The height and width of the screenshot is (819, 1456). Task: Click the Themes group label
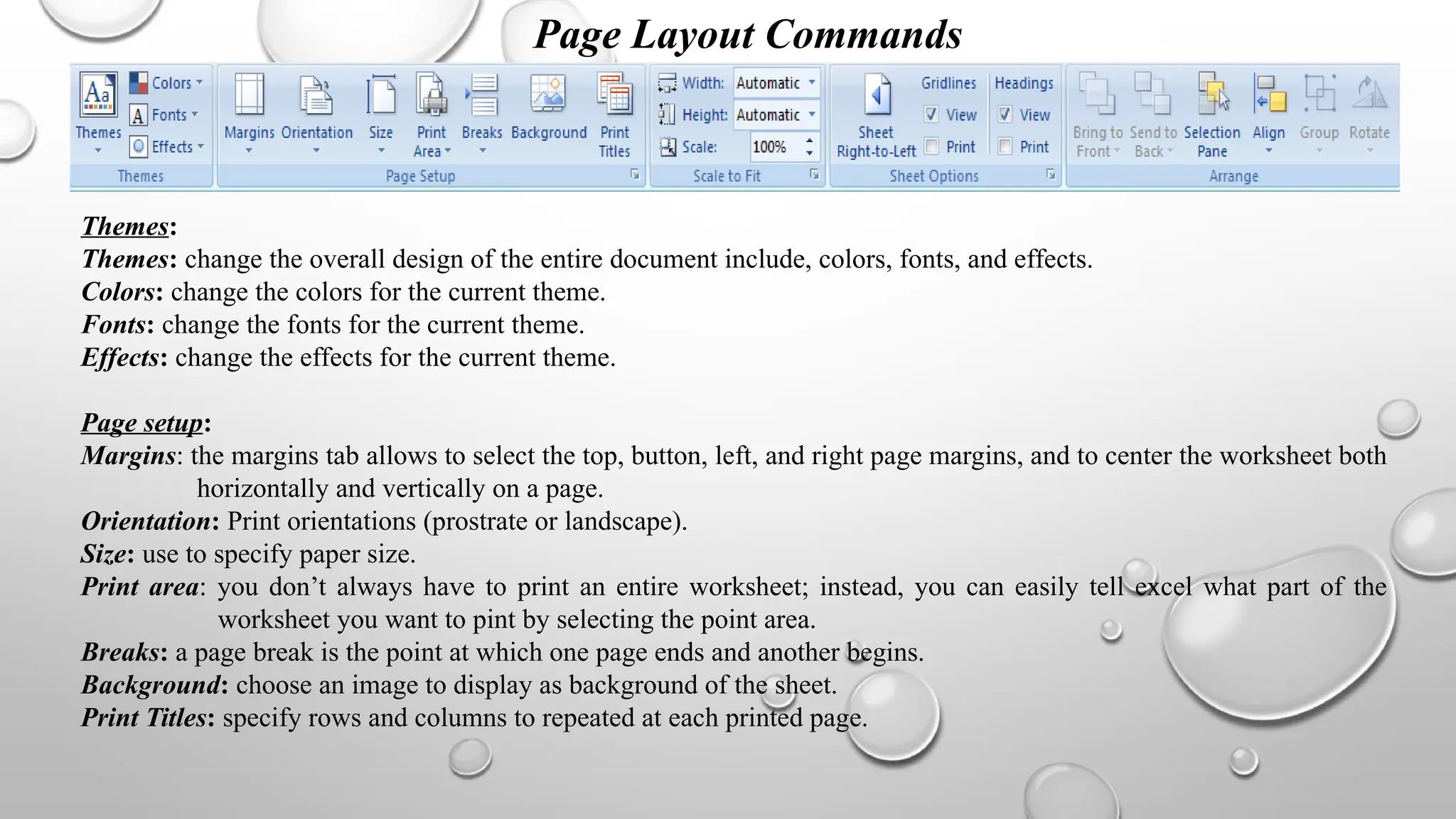pyautogui.click(x=141, y=176)
